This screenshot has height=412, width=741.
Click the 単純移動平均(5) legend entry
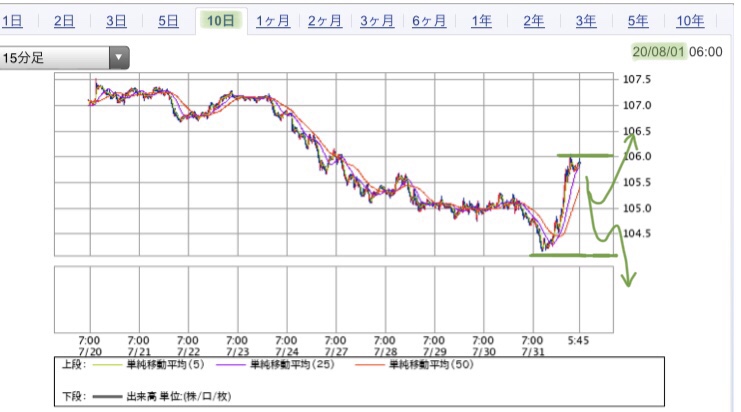(x=165, y=364)
